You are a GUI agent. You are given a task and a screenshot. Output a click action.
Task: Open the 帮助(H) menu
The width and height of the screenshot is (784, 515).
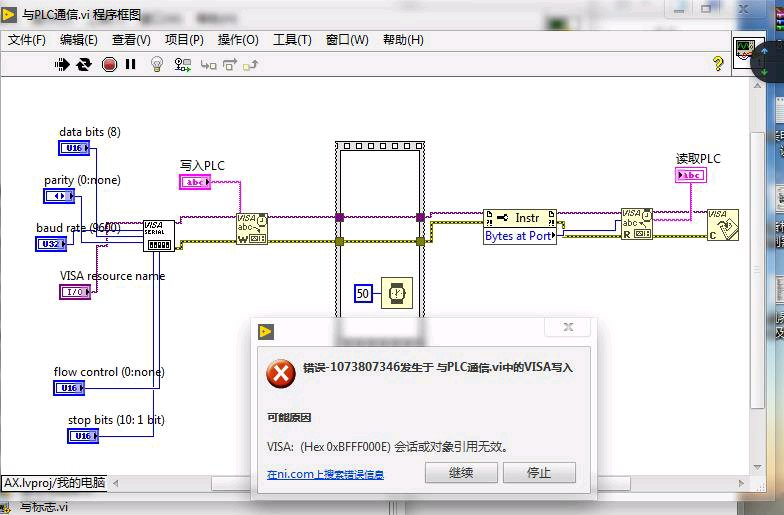coord(403,40)
